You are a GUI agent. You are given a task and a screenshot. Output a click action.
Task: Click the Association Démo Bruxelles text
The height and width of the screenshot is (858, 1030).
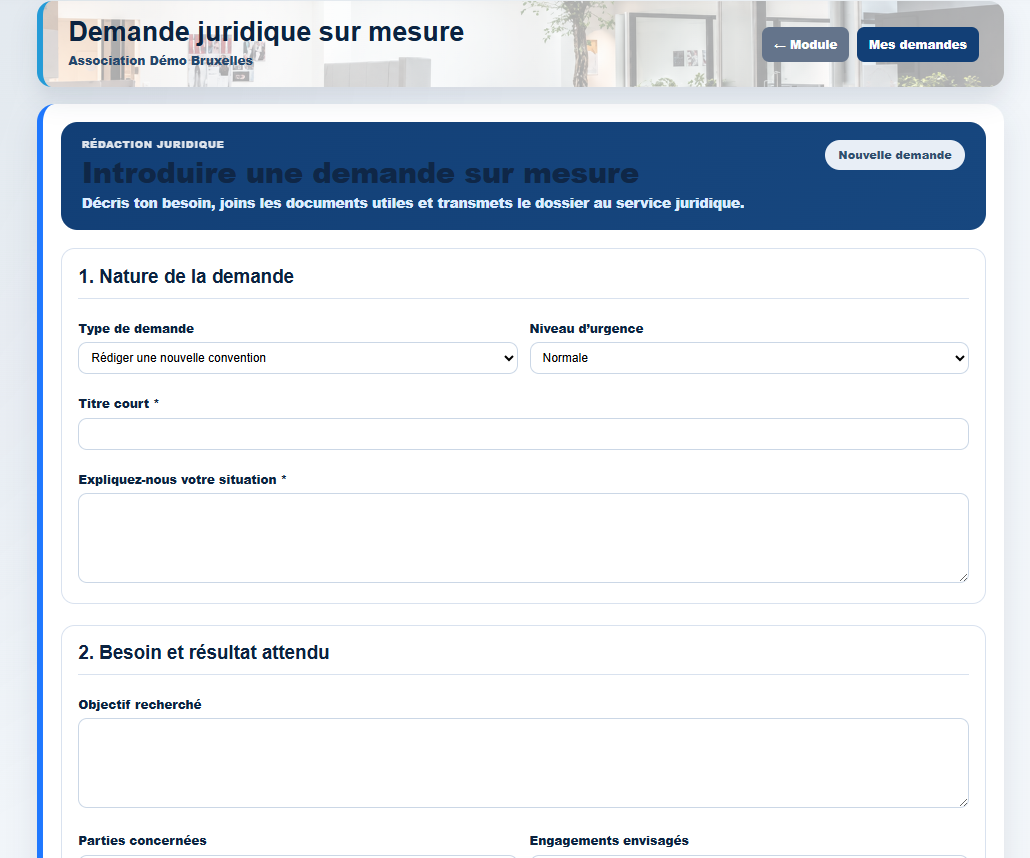[x=160, y=60]
